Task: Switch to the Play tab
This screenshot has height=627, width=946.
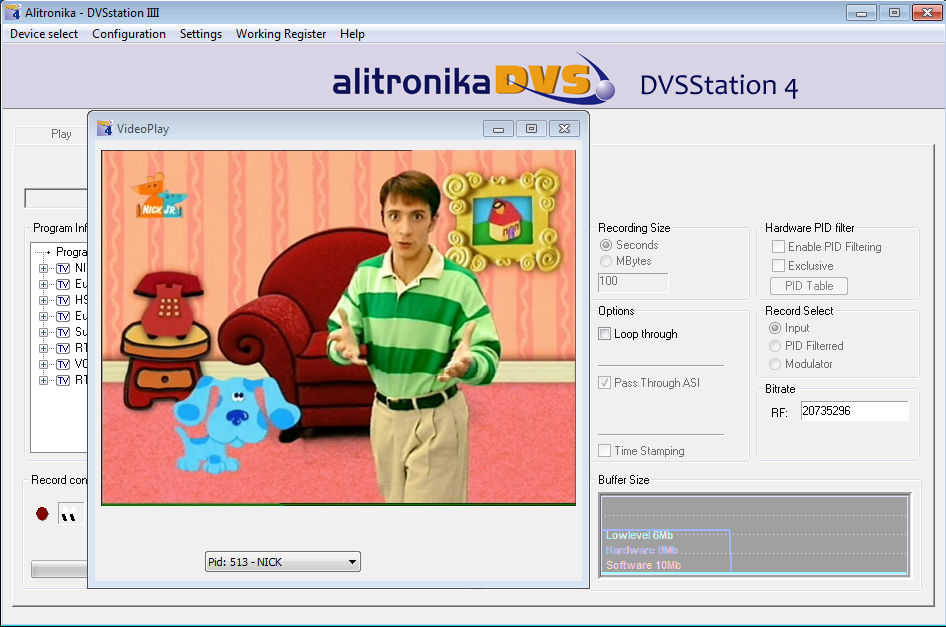Action: tap(61, 134)
